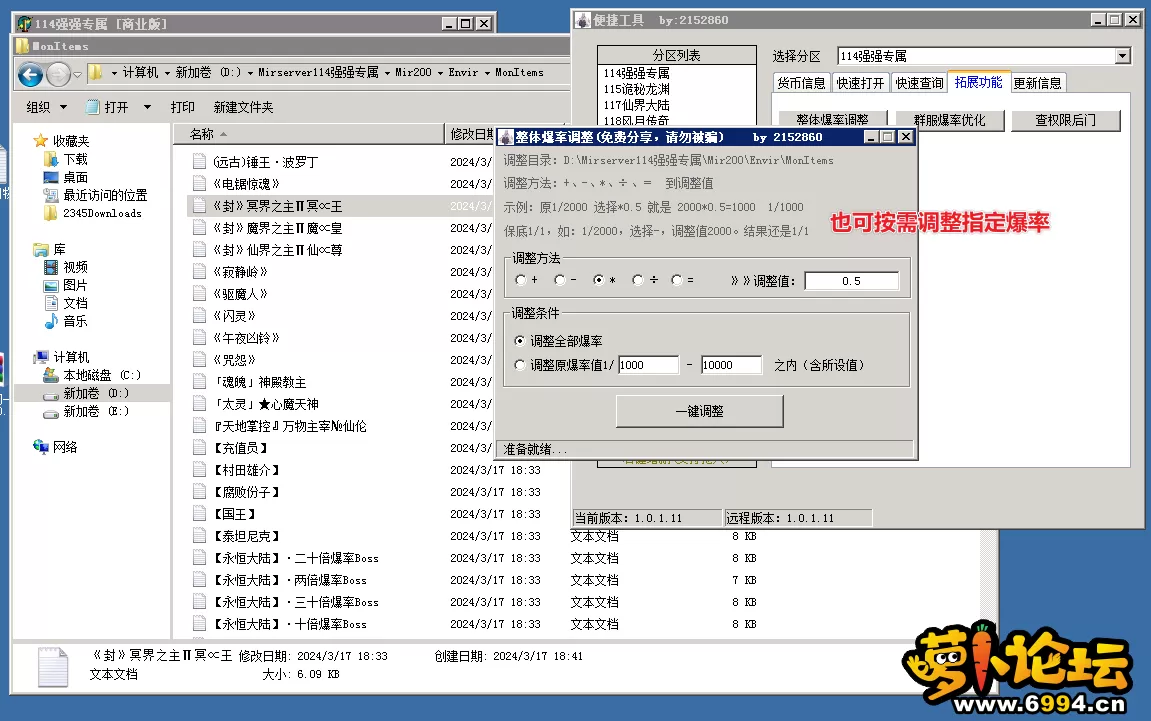The width and height of the screenshot is (1151, 721).
Task: Click 新建文件夹 in Explorer toolbar
Action: coord(243,107)
